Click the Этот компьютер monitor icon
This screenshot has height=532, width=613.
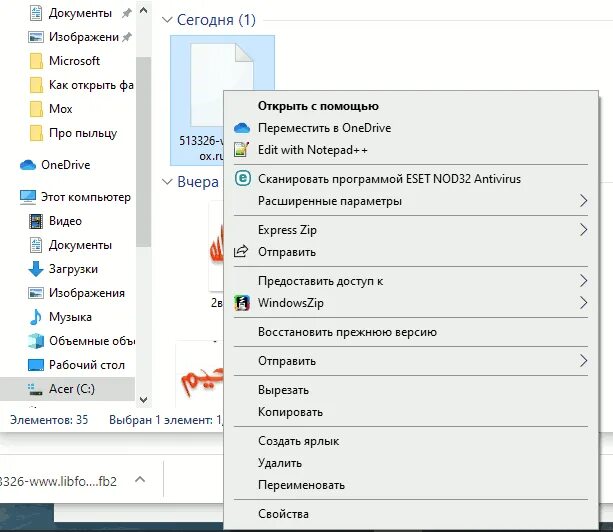28,197
